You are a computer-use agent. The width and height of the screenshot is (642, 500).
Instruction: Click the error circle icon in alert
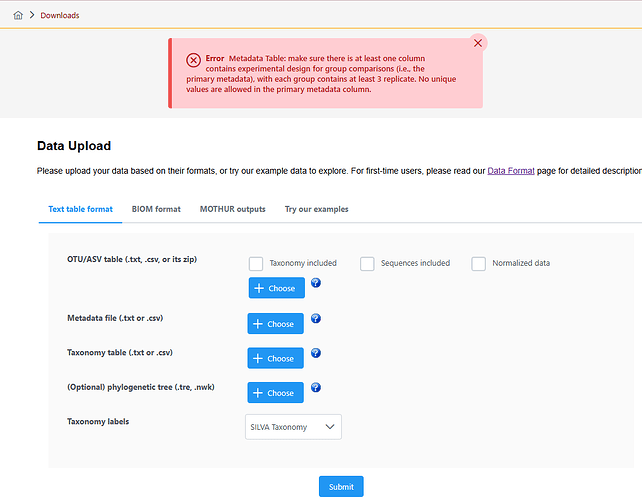pyautogui.click(x=194, y=60)
